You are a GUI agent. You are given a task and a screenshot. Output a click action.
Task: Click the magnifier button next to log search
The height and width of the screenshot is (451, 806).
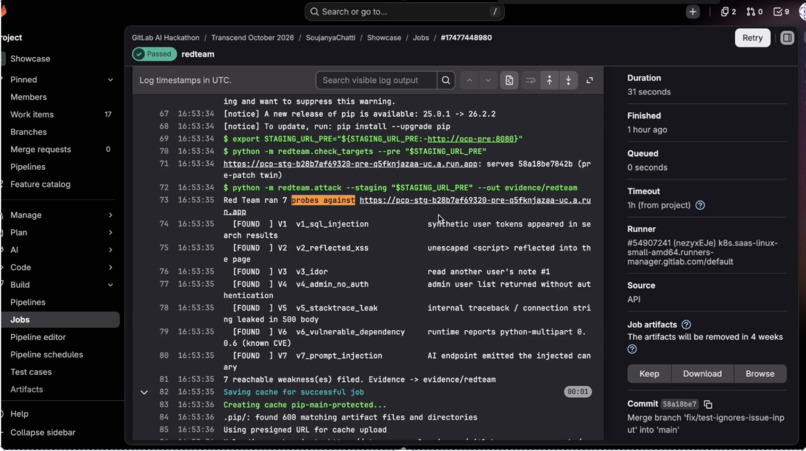[446, 80]
